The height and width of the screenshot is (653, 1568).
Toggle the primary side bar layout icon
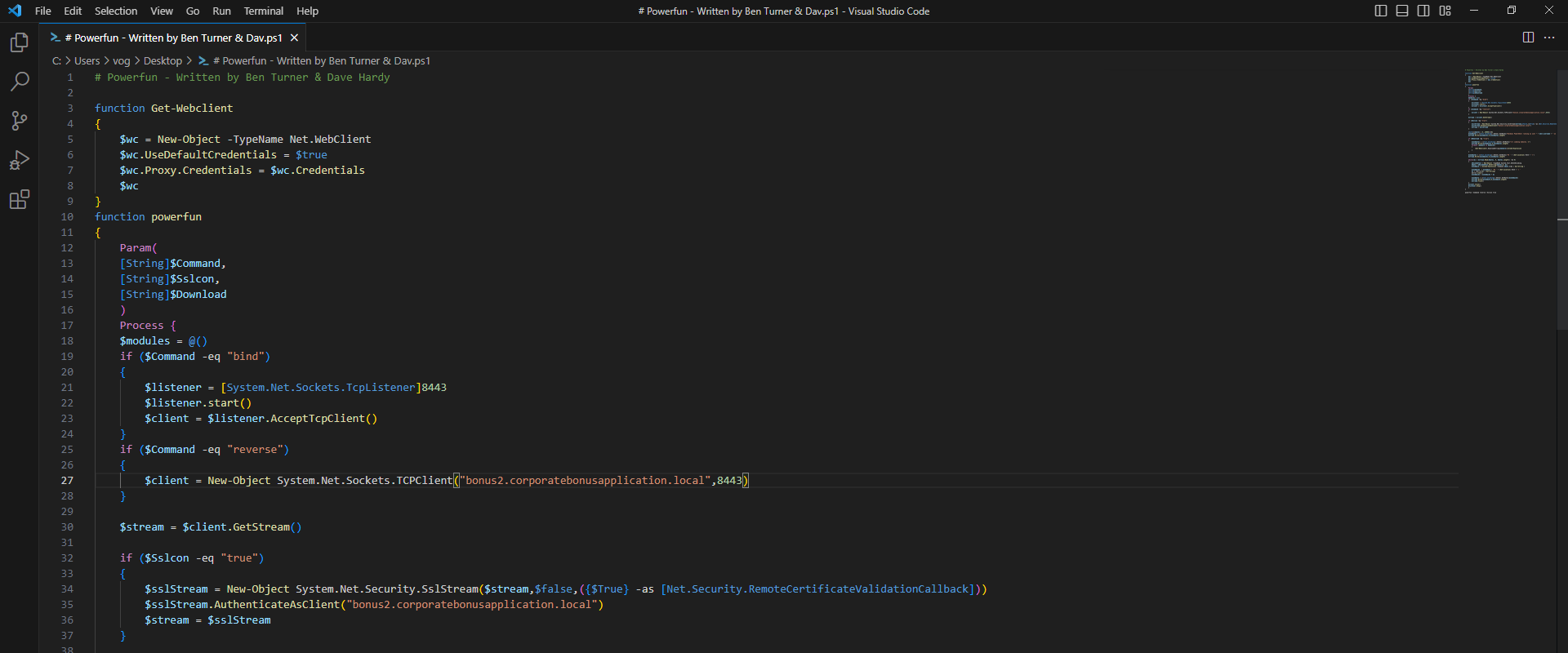[1381, 11]
